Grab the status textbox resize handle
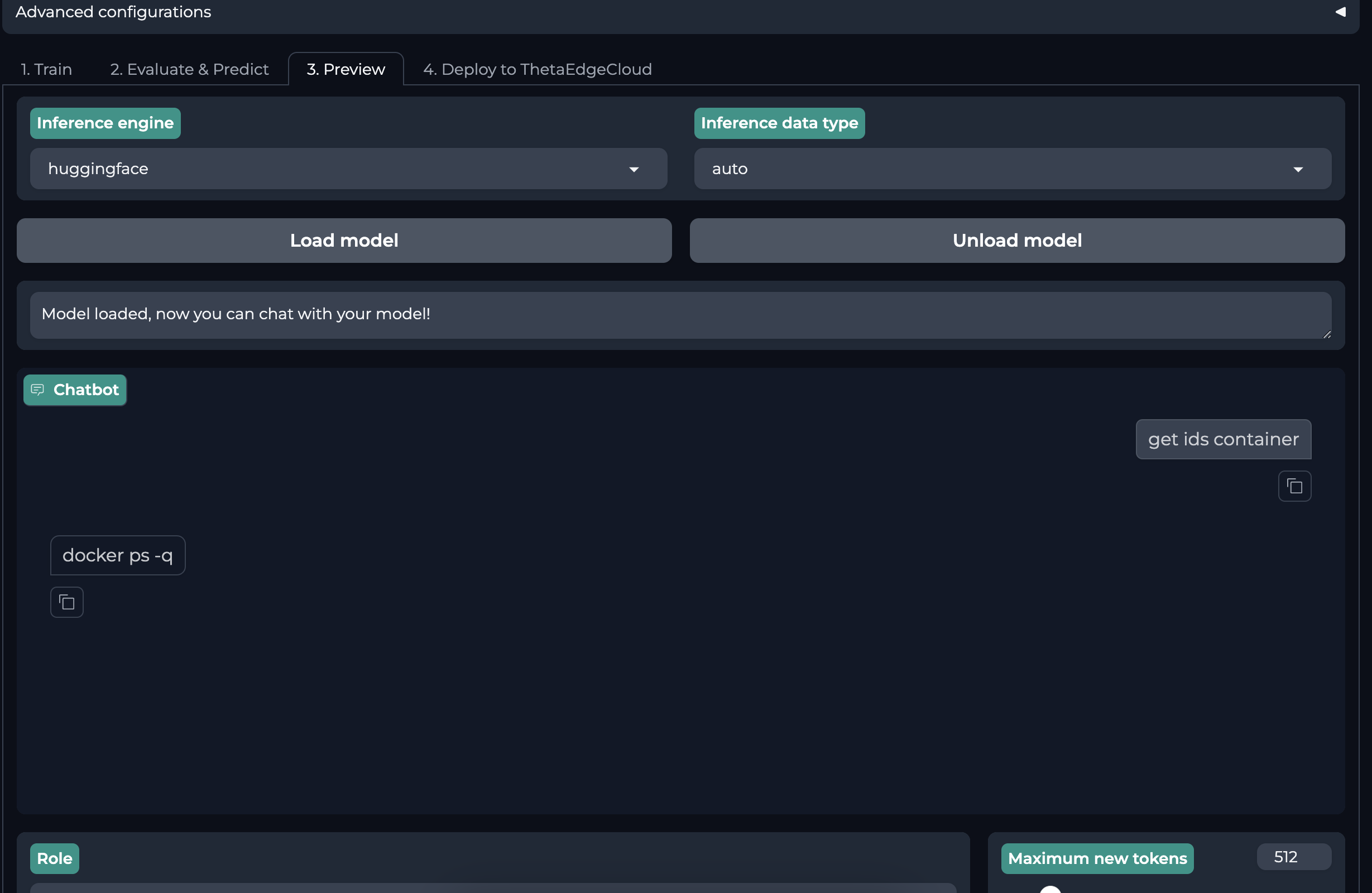This screenshot has width=1372, height=893. (1326, 334)
